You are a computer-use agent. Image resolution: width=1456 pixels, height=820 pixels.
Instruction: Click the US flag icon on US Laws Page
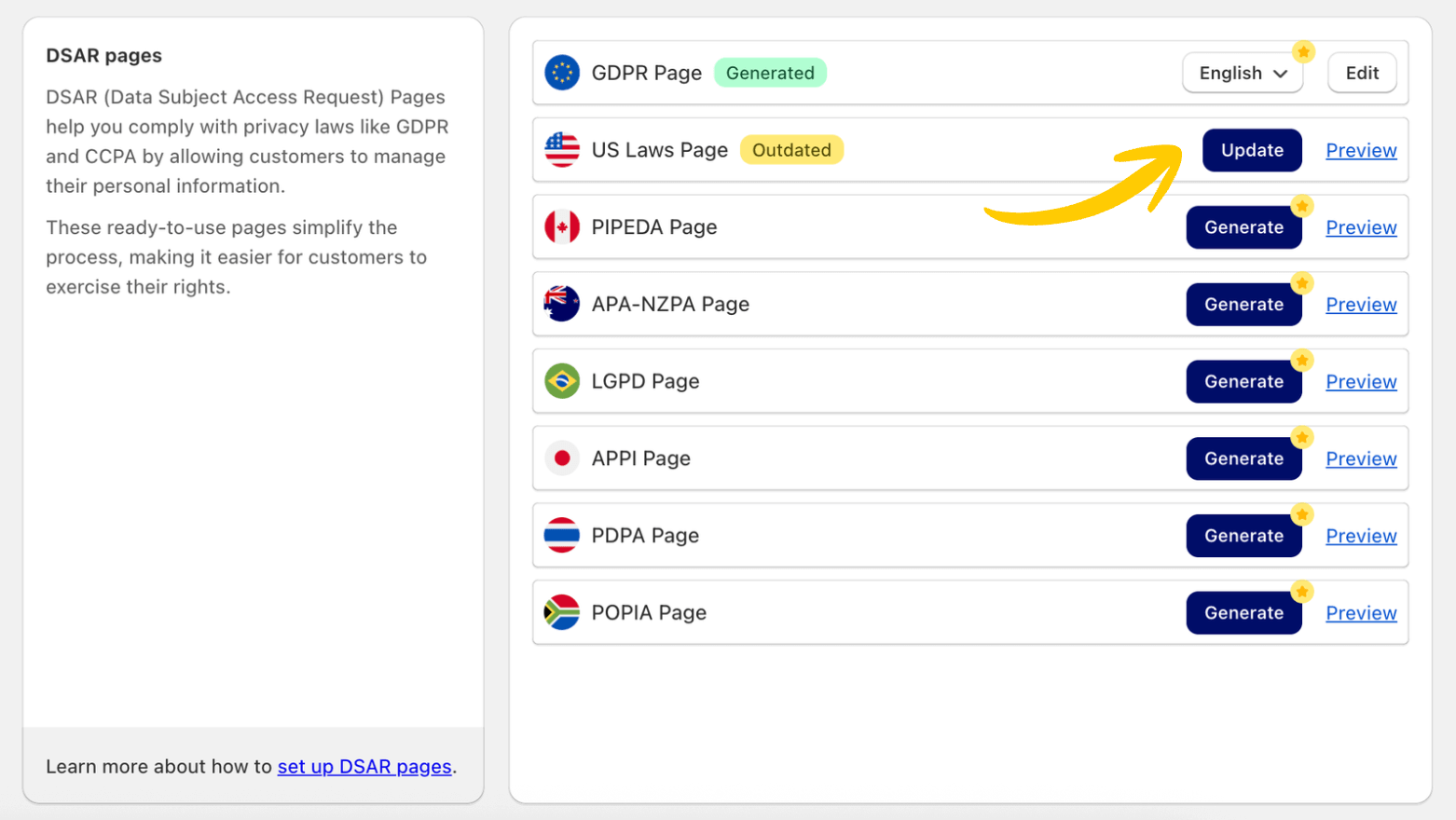tap(560, 150)
